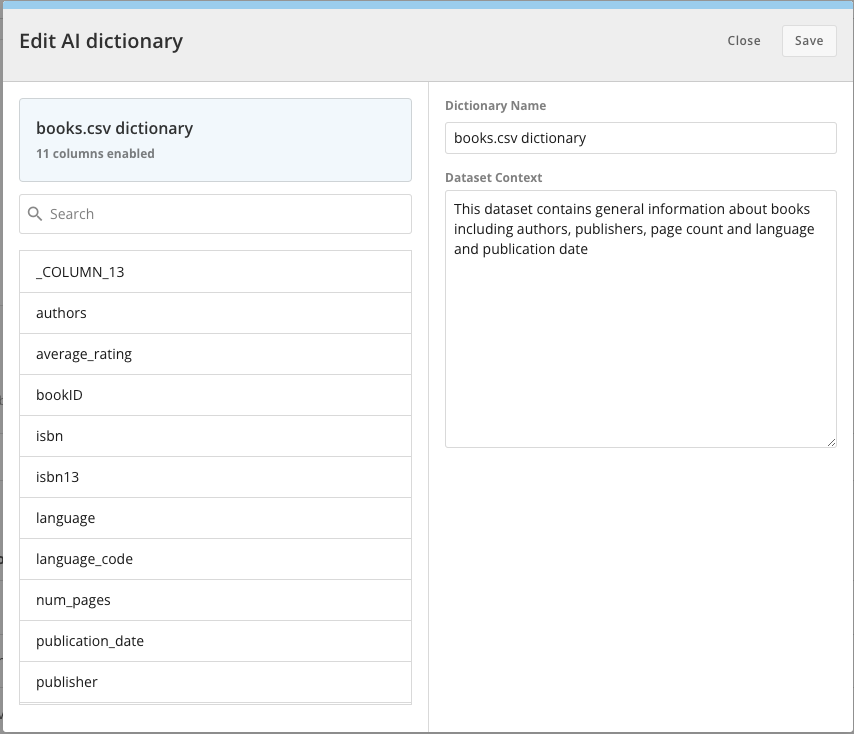Choose the language_code column
854x734 pixels.
tap(215, 559)
